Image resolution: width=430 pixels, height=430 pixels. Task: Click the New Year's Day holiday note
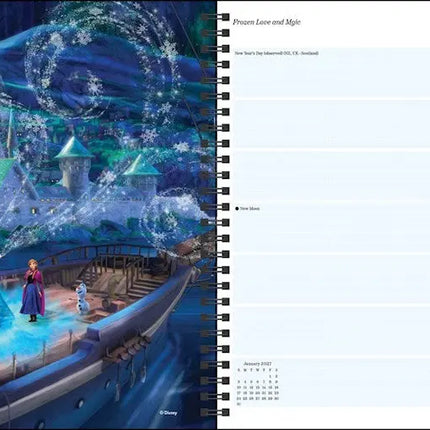tap(276, 53)
